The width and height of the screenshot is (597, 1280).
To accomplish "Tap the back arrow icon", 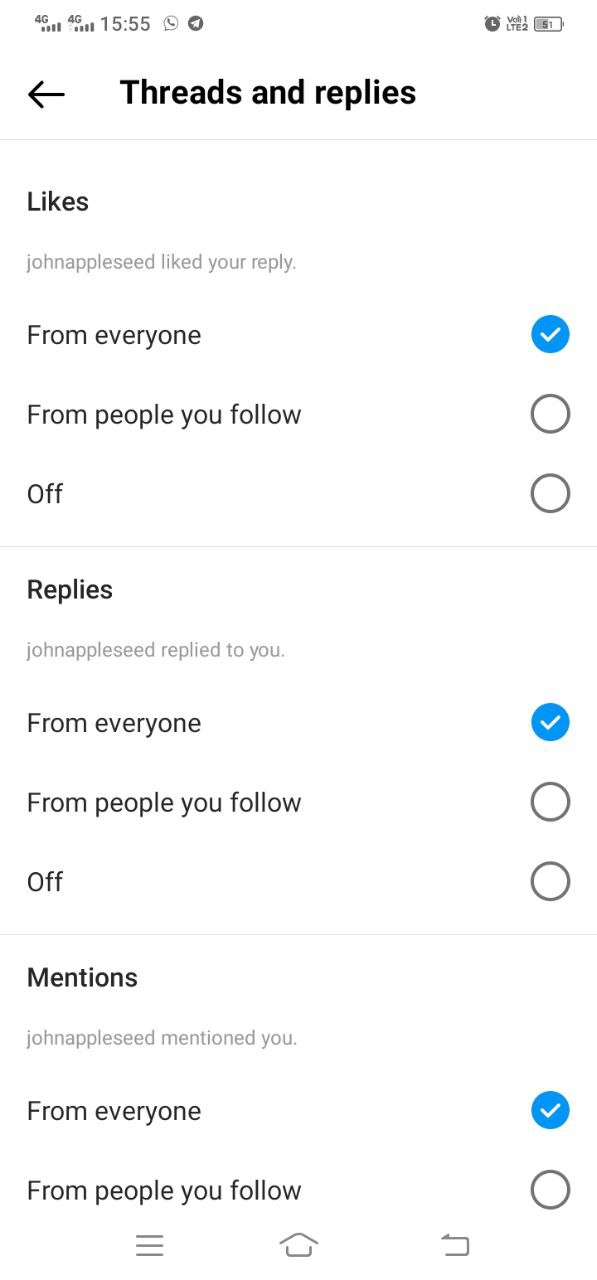I will [x=46, y=94].
